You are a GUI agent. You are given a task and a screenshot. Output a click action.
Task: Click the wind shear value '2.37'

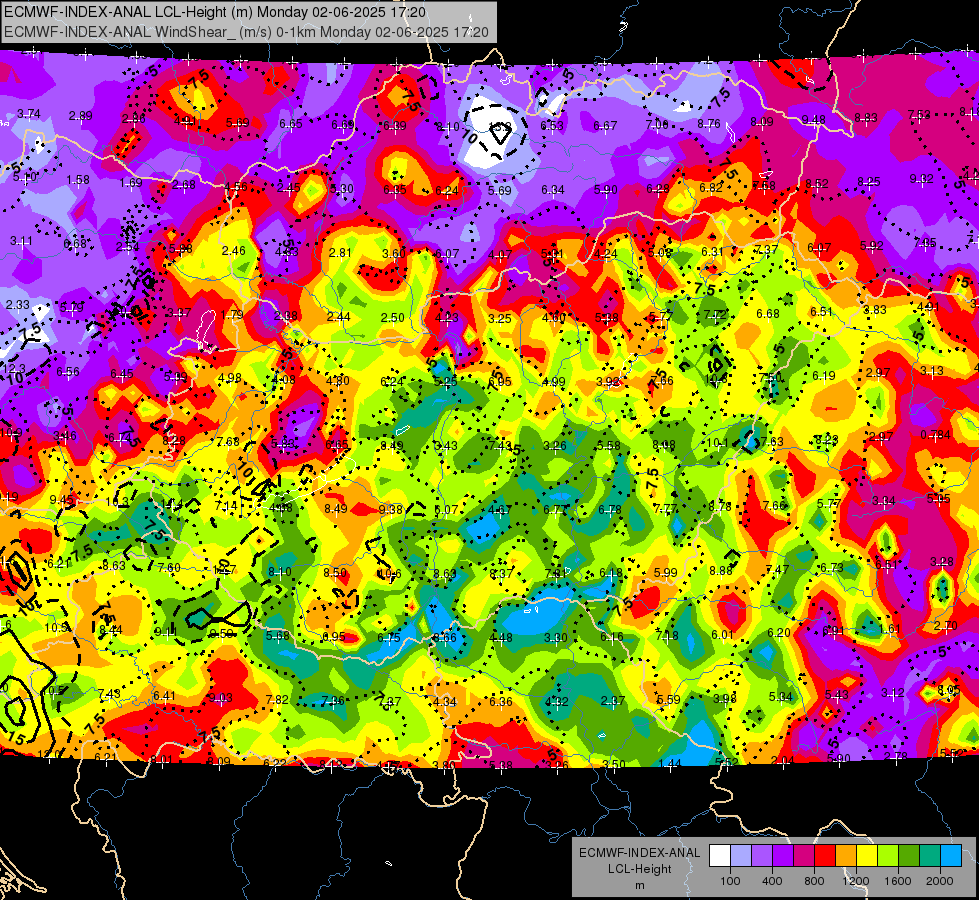pos(612,701)
